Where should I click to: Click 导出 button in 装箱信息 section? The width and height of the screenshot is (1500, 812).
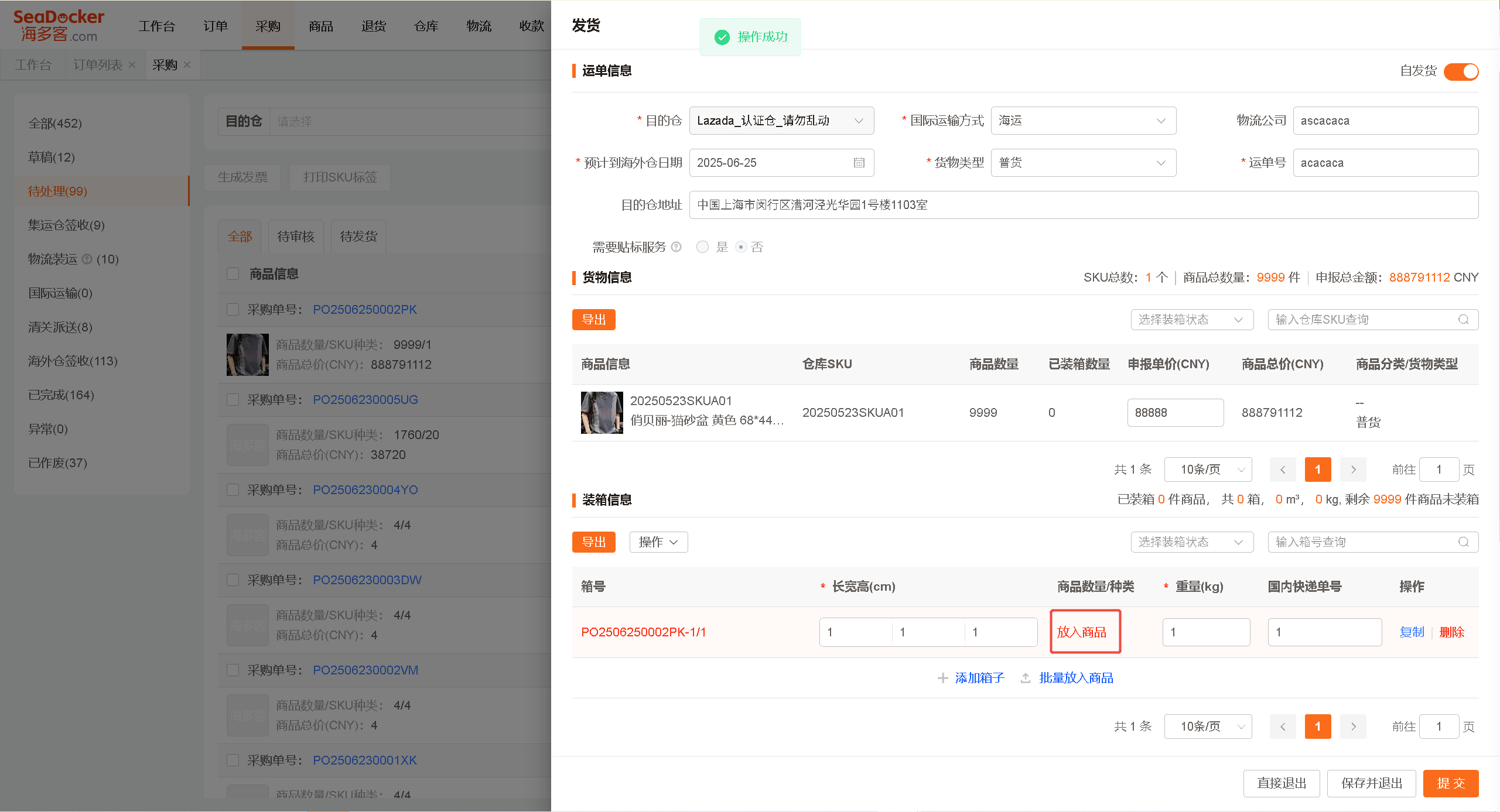(593, 542)
